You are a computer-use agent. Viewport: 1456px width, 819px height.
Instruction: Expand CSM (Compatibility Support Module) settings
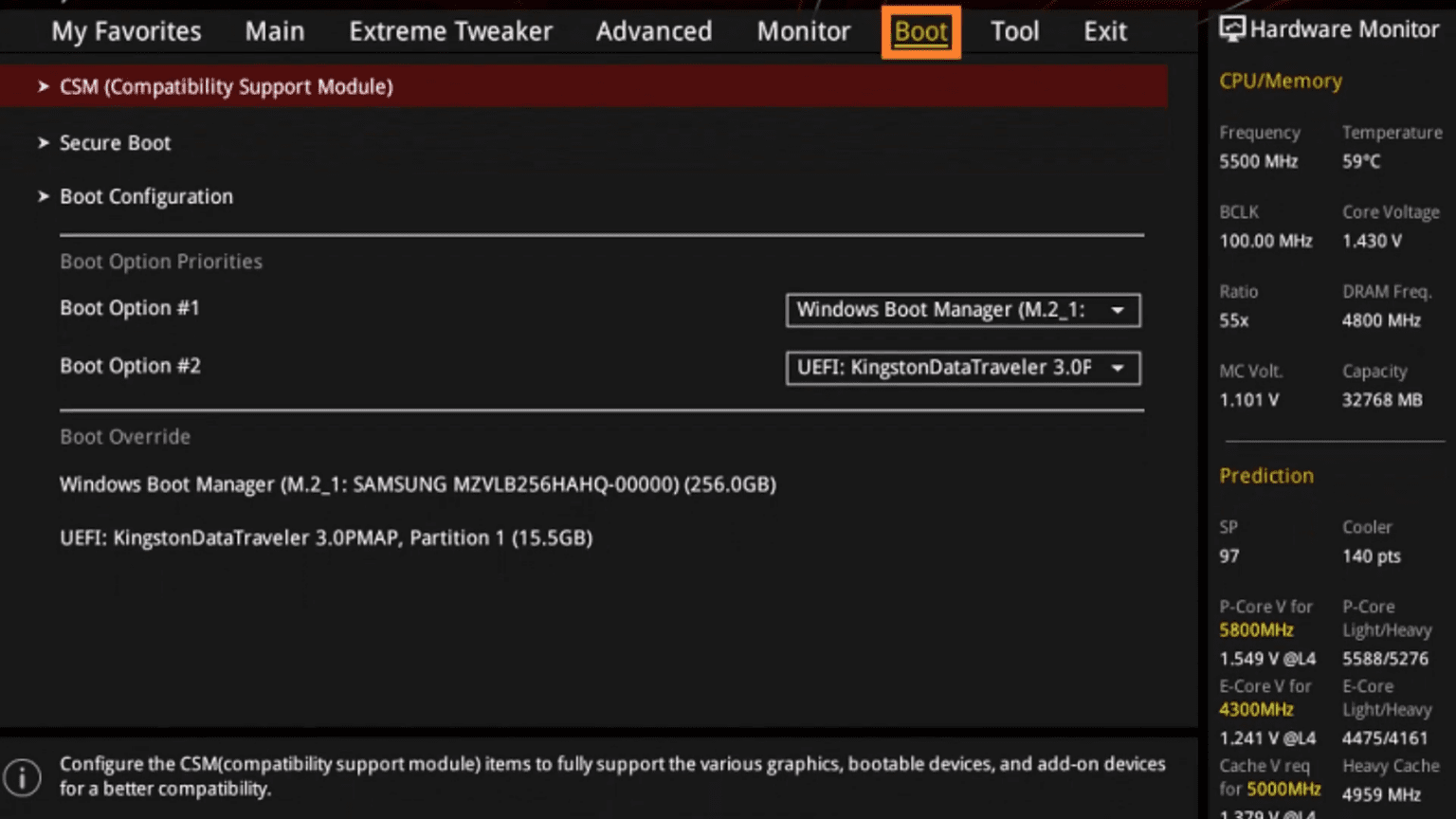(x=226, y=86)
